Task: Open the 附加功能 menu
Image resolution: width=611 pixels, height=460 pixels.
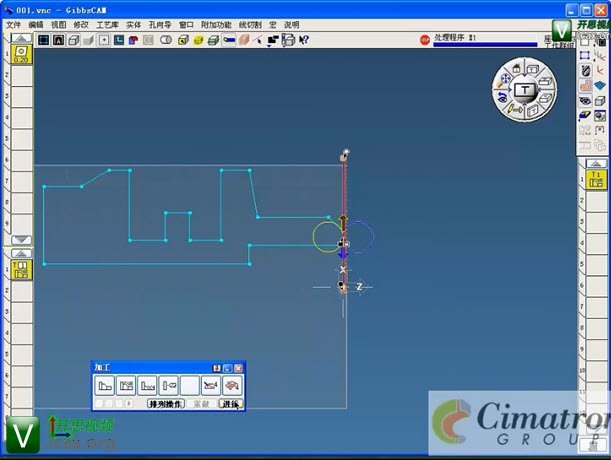Action: click(x=215, y=24)
